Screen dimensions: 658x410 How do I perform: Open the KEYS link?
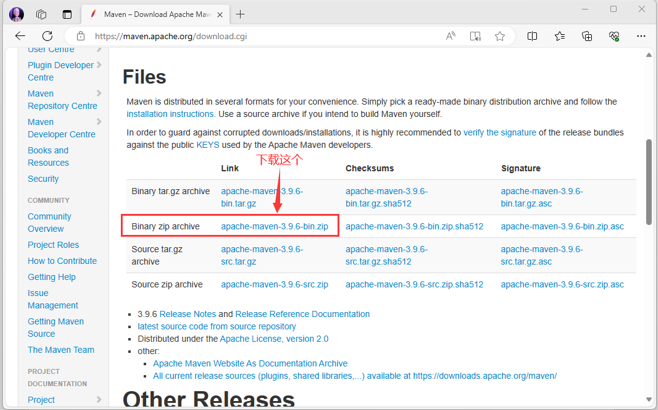[x=208, y=145]
